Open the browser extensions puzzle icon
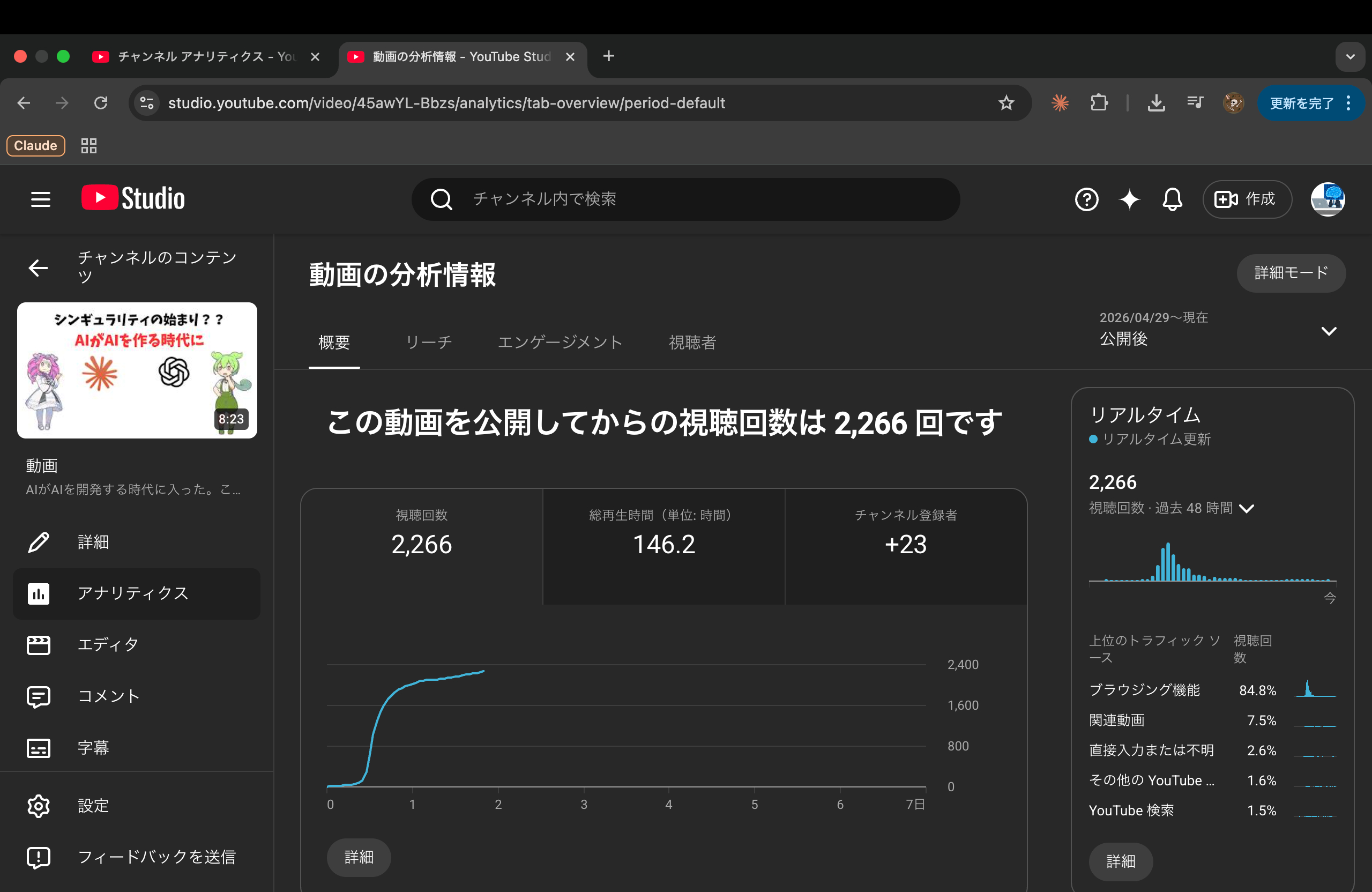1372x892 pixels. pos(1099,103)
